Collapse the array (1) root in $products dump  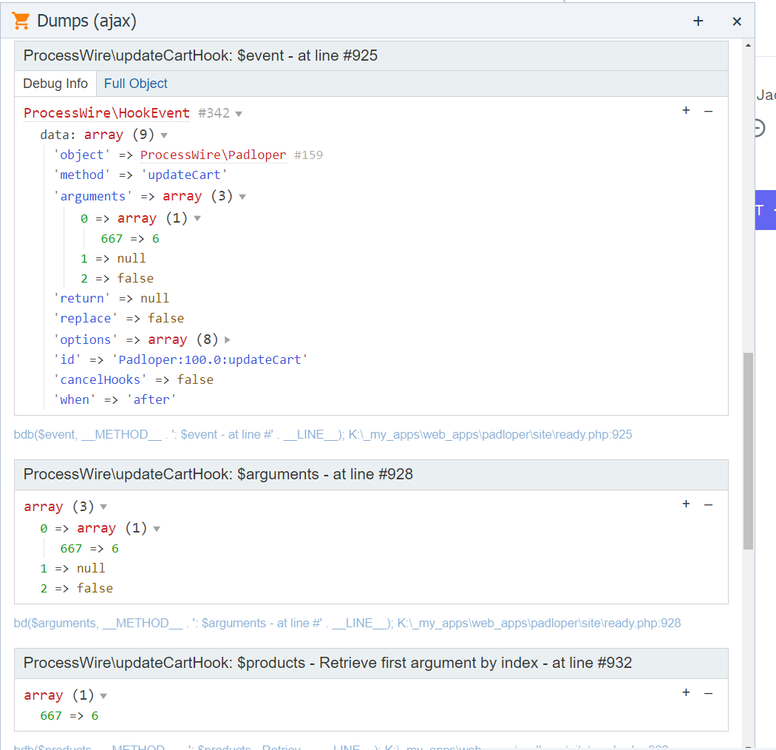[x=103, y=696]
